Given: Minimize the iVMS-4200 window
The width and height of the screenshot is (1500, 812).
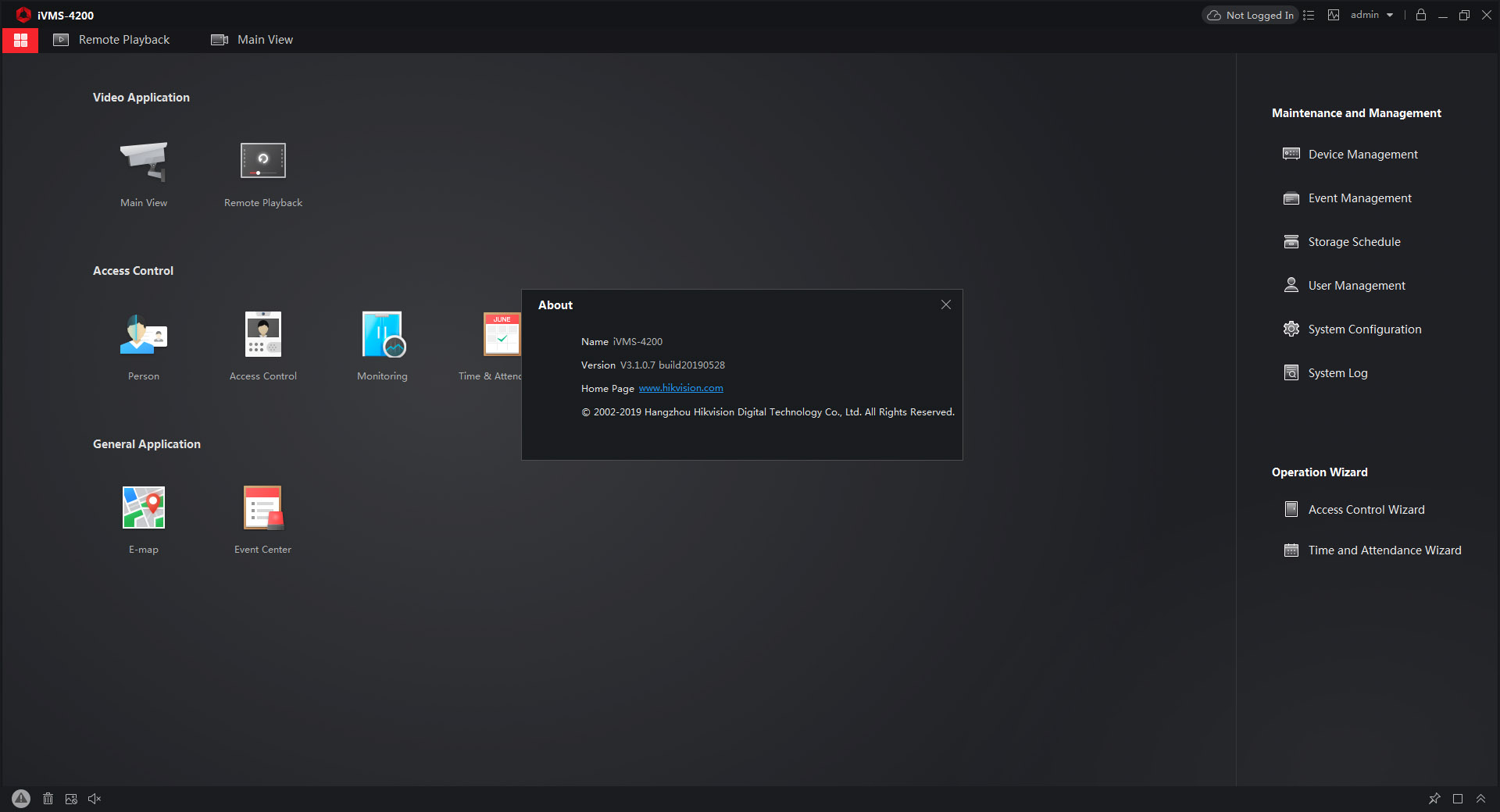Looking at the screenshot, I should click(1443, 15).
